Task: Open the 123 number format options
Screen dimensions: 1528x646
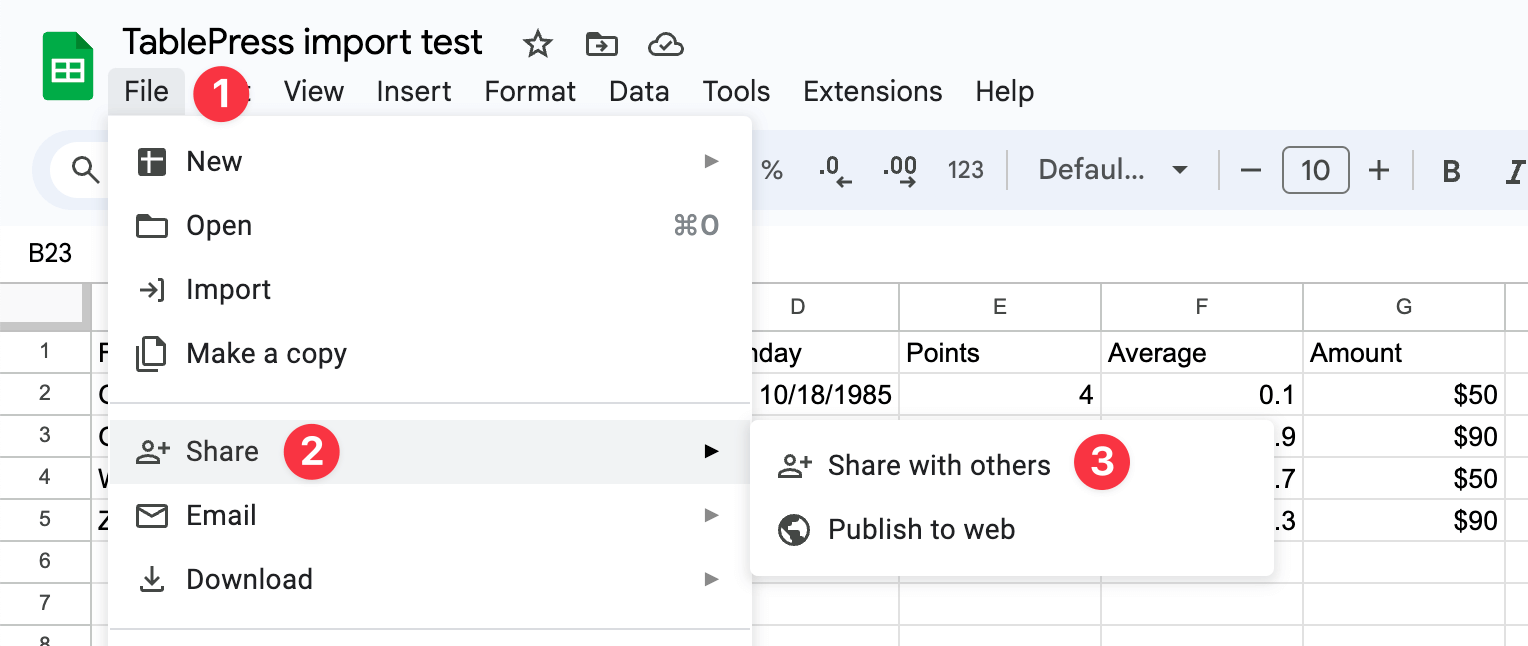Action: click(x=965, y=170)
